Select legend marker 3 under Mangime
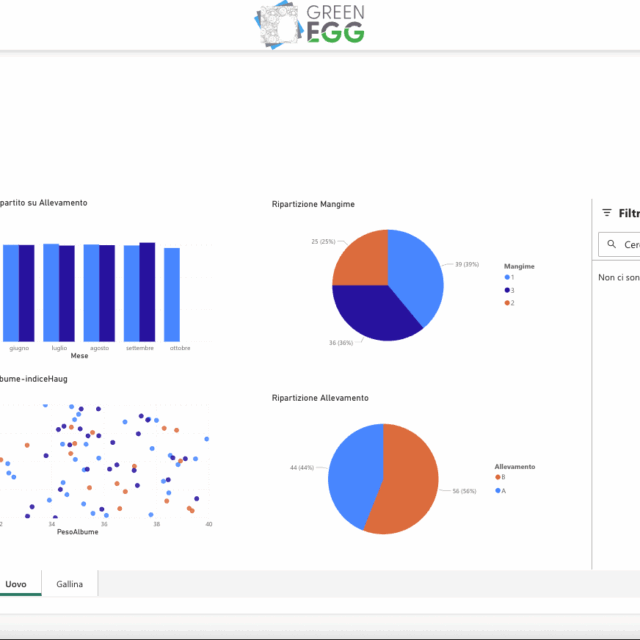Image resolution: width=640 pixels, height=640 pixels. [x=508, y=289]
